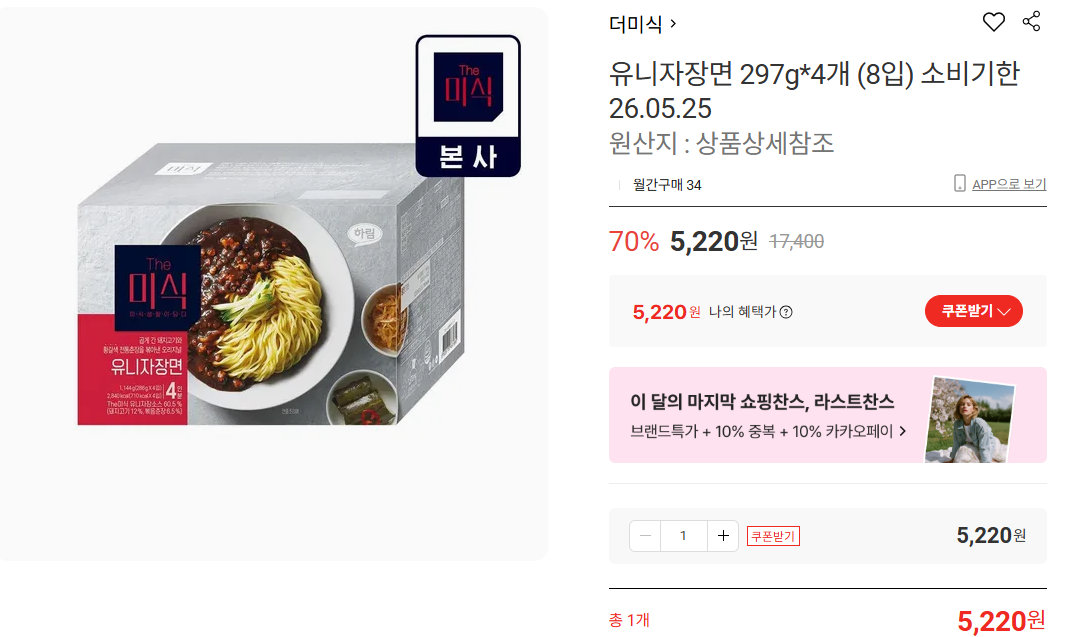Viewport: 1072px width, 637px height.
Task: Click the 유니자장면 297g*4개 product title
Action: (814, 91)
